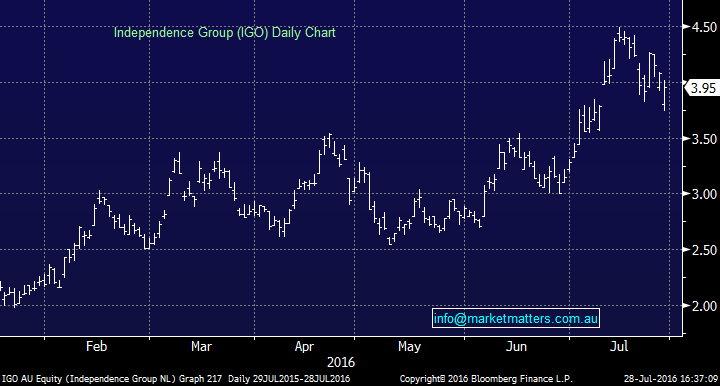The image size is (720, 386).
Task: Click the 3.50 price axis label
Action: pos(704,139)
